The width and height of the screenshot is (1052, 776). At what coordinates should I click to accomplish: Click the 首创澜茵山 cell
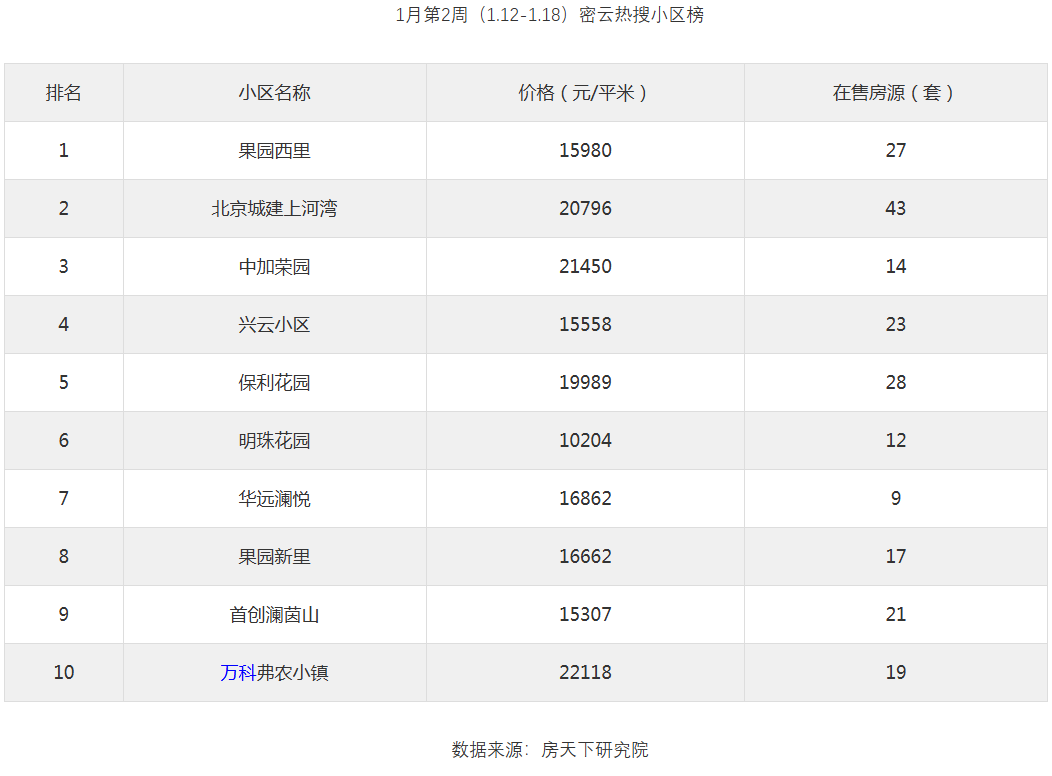coord(275,615)
